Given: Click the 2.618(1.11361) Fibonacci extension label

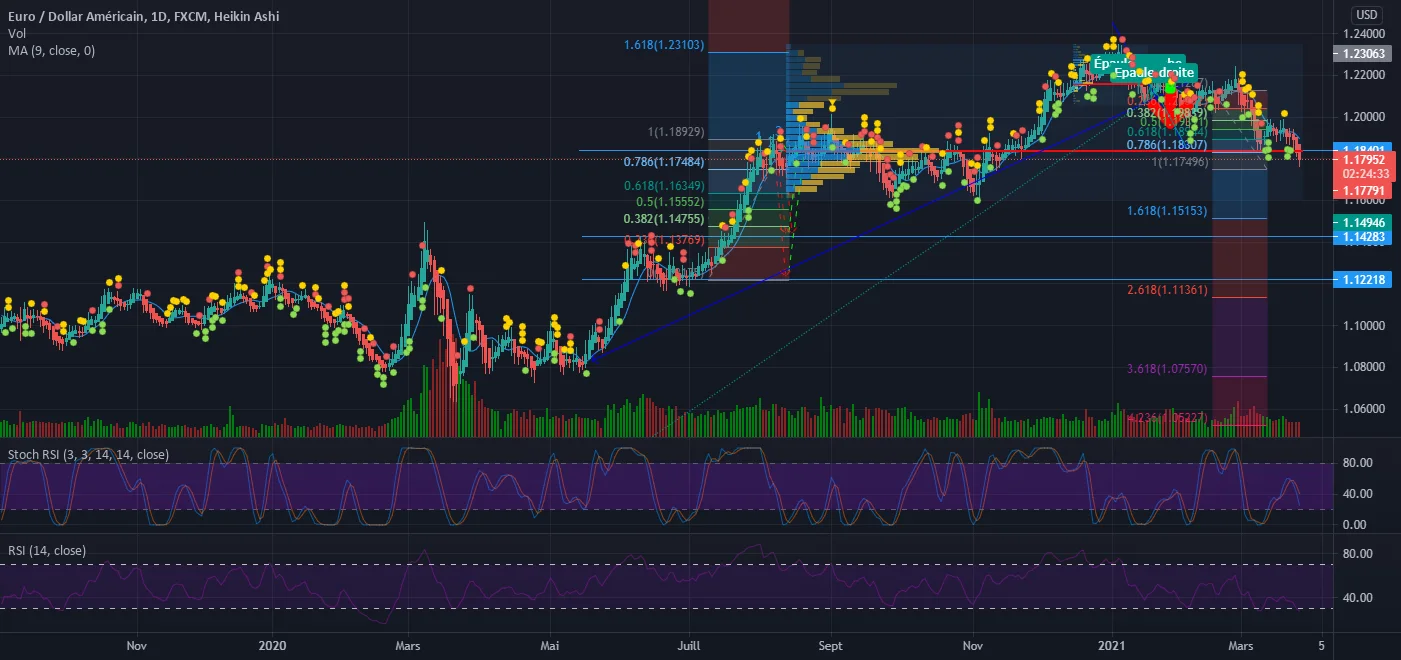Looking at the screenshot, I should (x=1168, y=290).
